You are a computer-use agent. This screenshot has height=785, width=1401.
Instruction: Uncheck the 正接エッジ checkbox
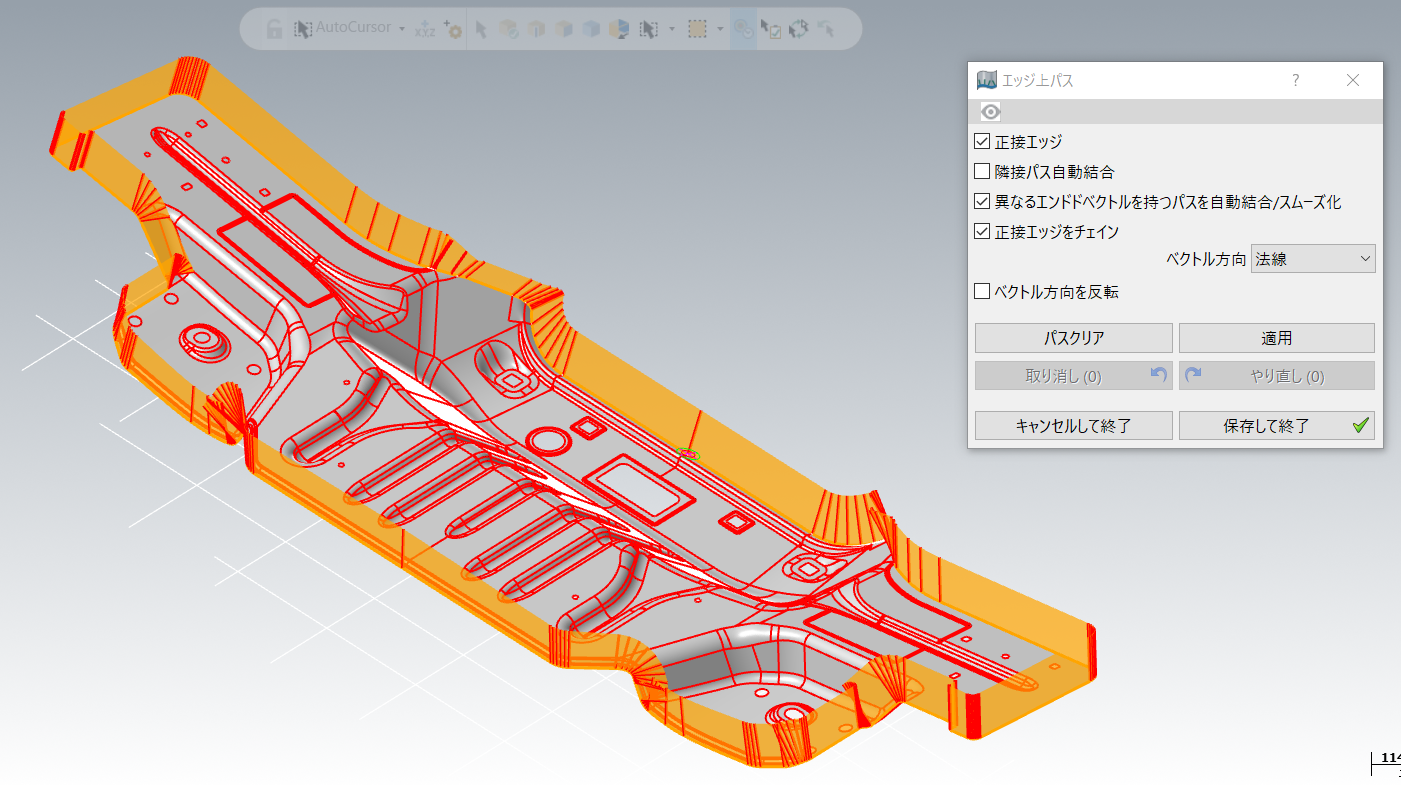[x=982, y=142]
